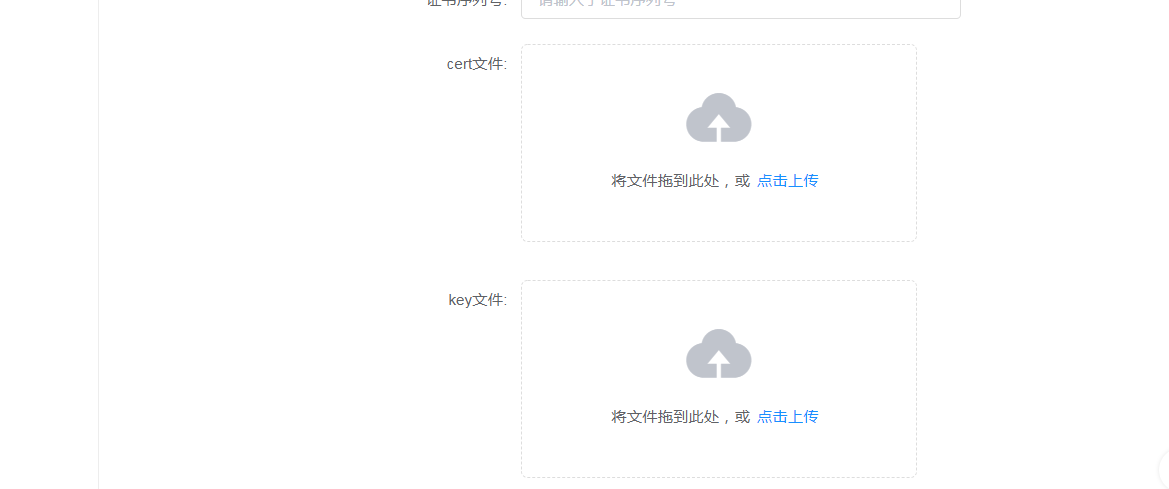Click blank area above key cloud icon
This screenshot has width=1169, height=489.
pyautogui.click(x=719, y=304)
